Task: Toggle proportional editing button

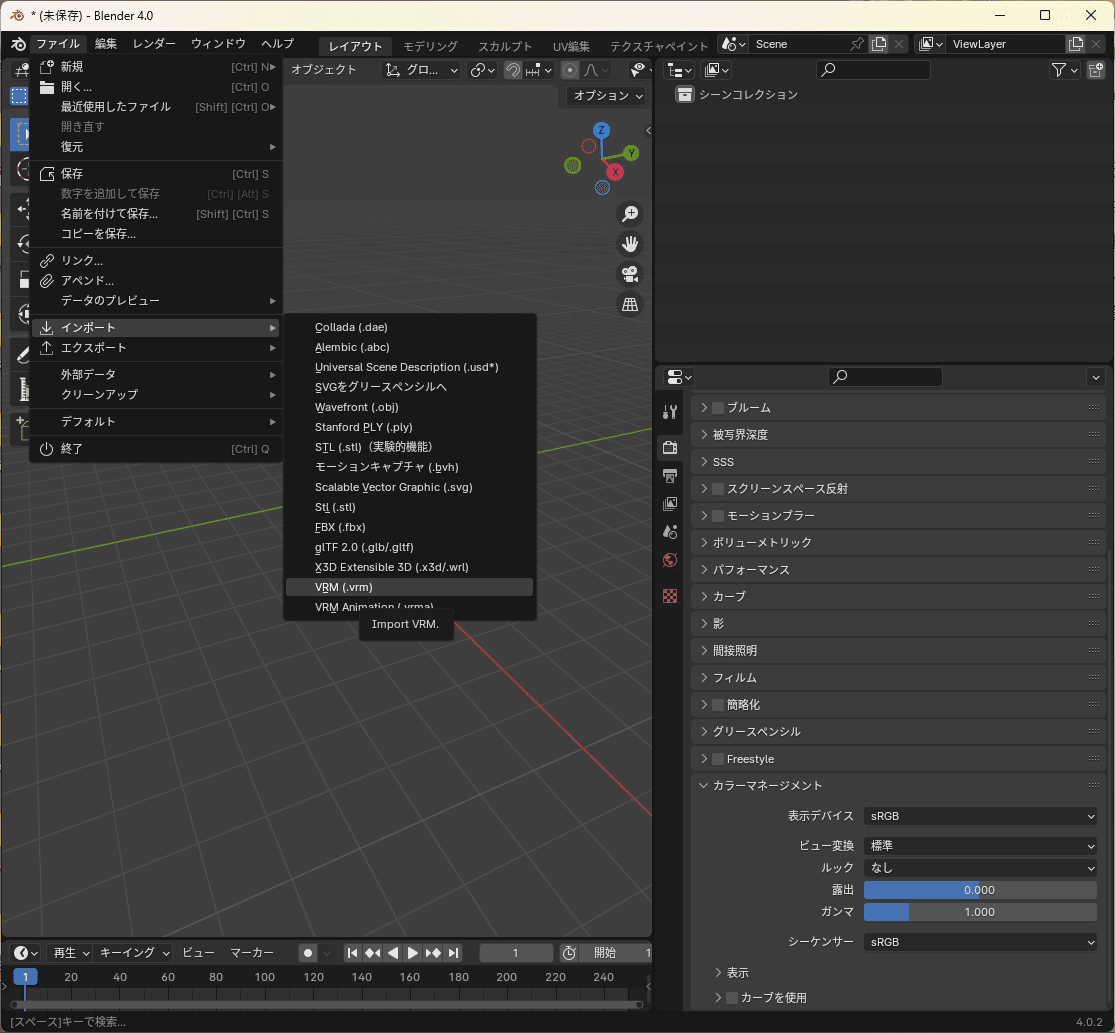Action: pos(570,70)
